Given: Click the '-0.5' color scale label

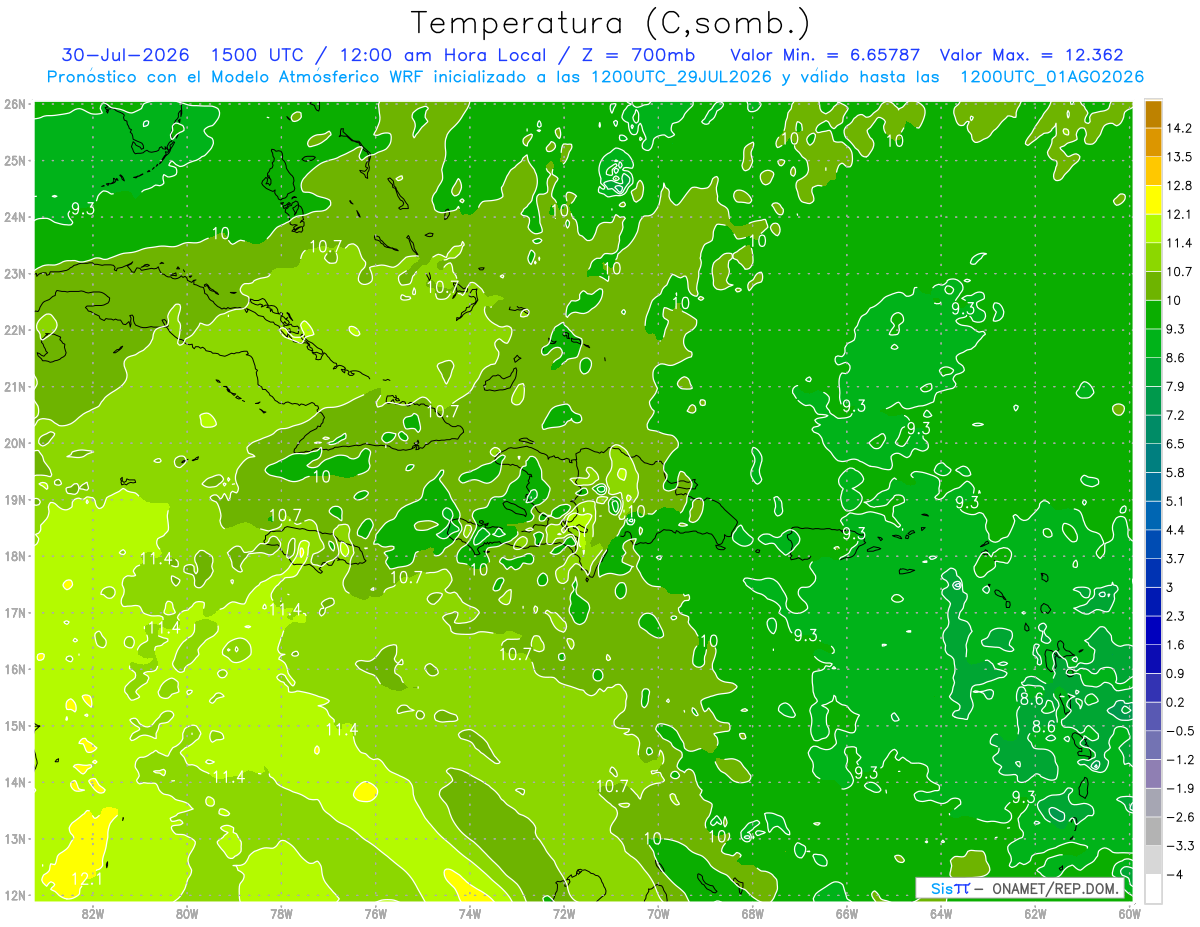Looking at the screenshot, I should tap(1179, 731).
